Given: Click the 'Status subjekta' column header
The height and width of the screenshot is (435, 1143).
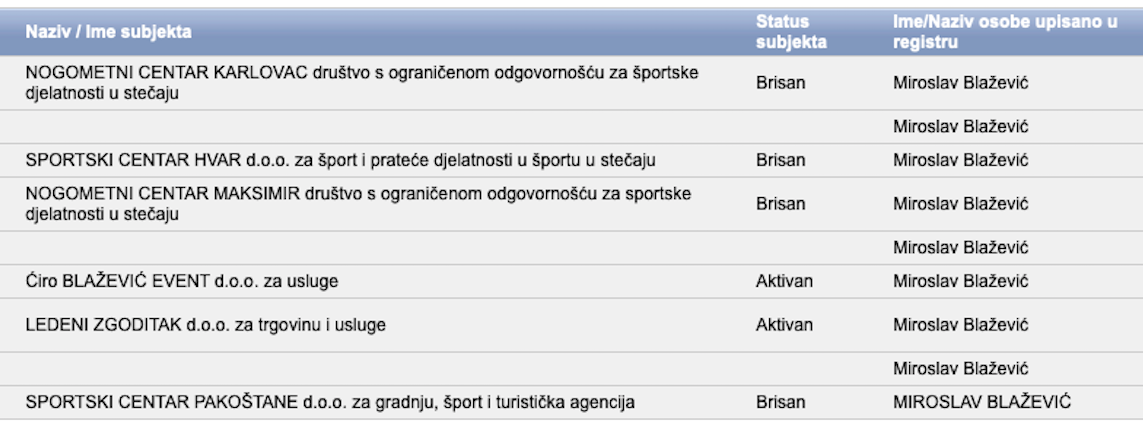Looking at the screenshot, I should [791, 32].
